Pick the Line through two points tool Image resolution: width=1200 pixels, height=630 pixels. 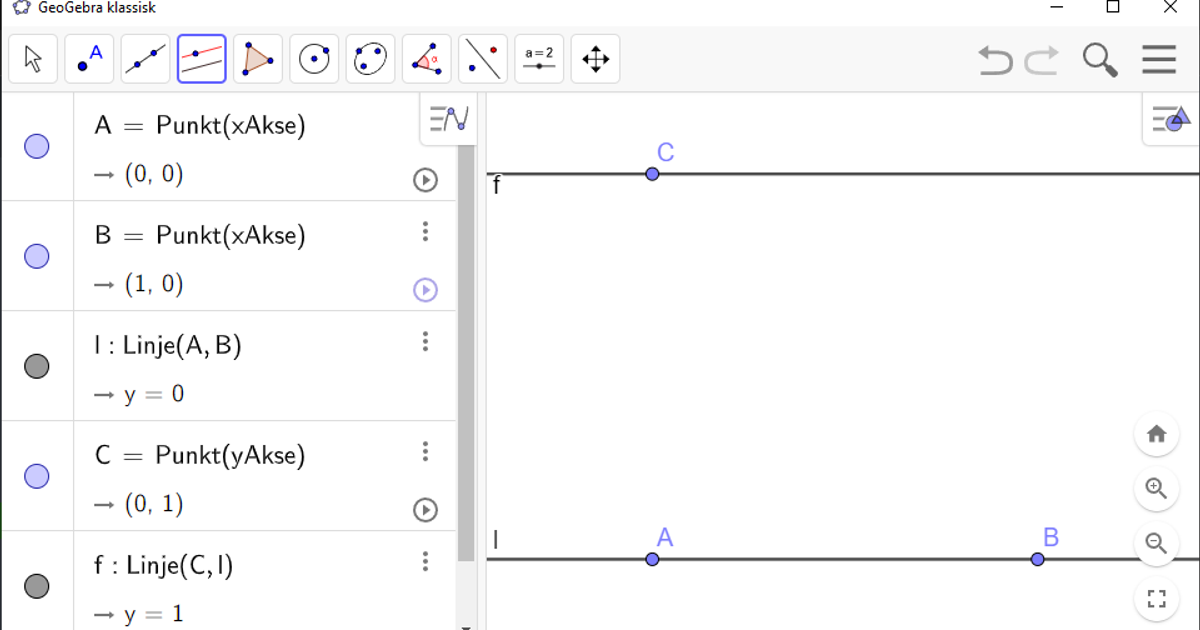coord(144,59)
